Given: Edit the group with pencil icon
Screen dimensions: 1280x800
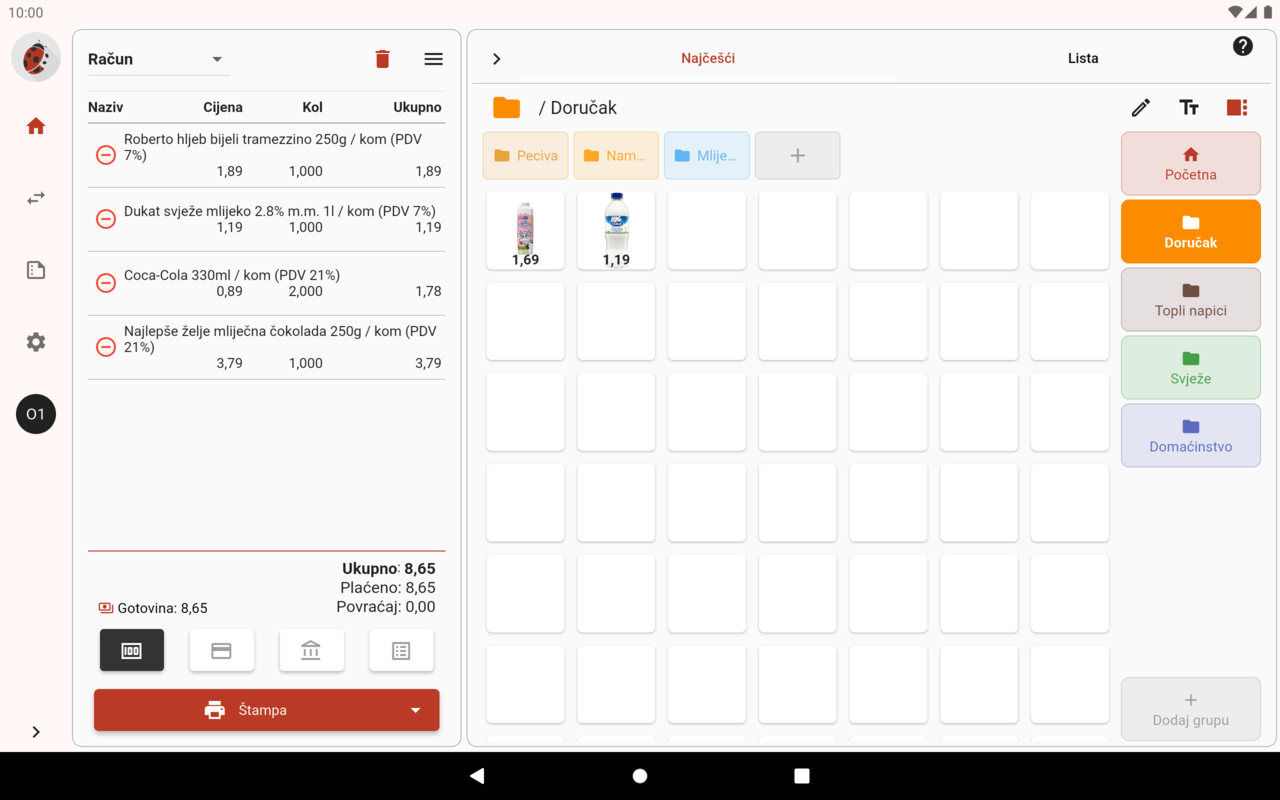Looking at the screenshot, I should (1141, 108).
